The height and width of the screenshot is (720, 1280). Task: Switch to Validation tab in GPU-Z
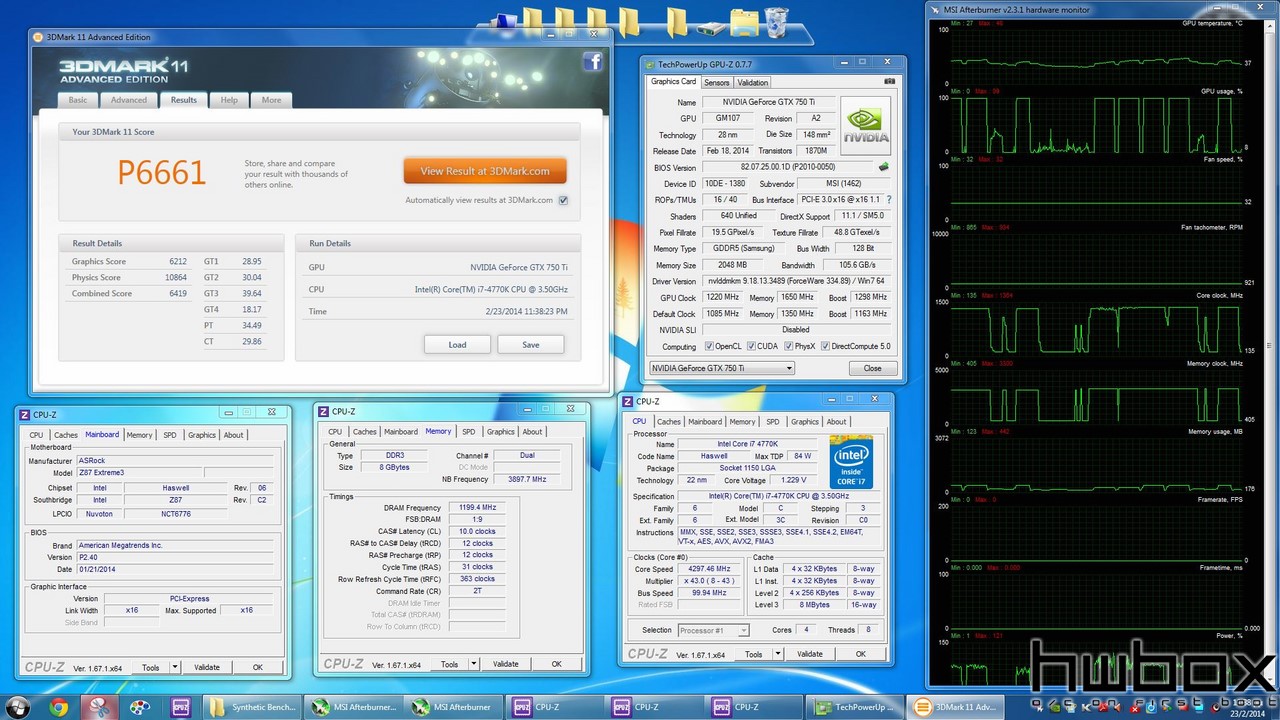[753, 83]
